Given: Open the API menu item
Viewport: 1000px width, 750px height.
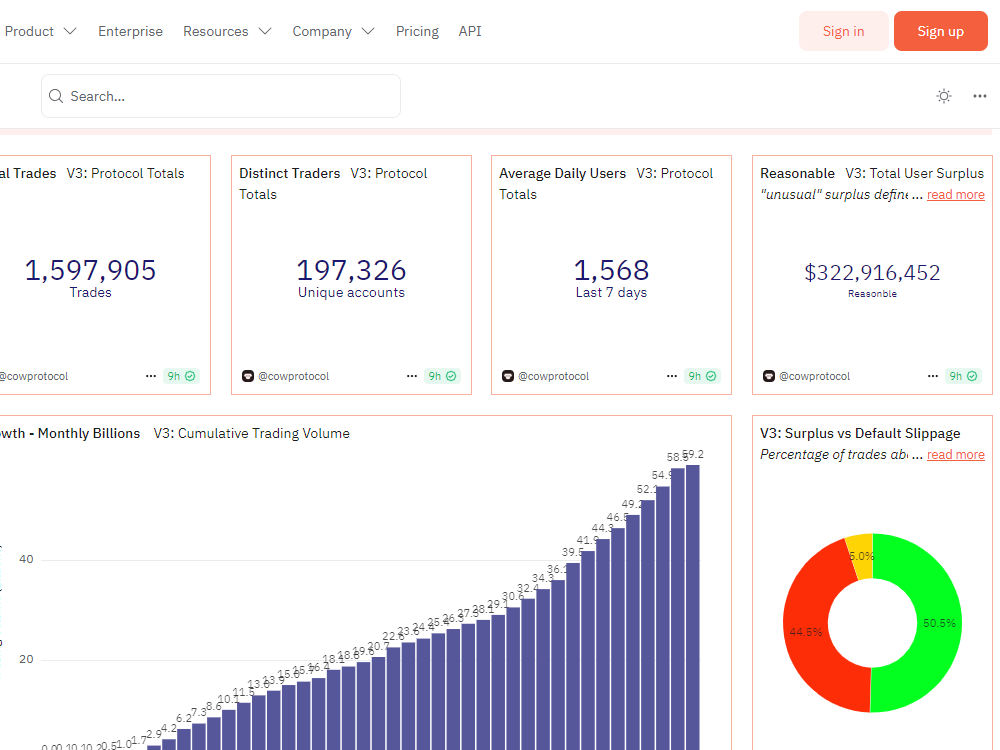Looking at the screenshot, I should click(470, 31).
